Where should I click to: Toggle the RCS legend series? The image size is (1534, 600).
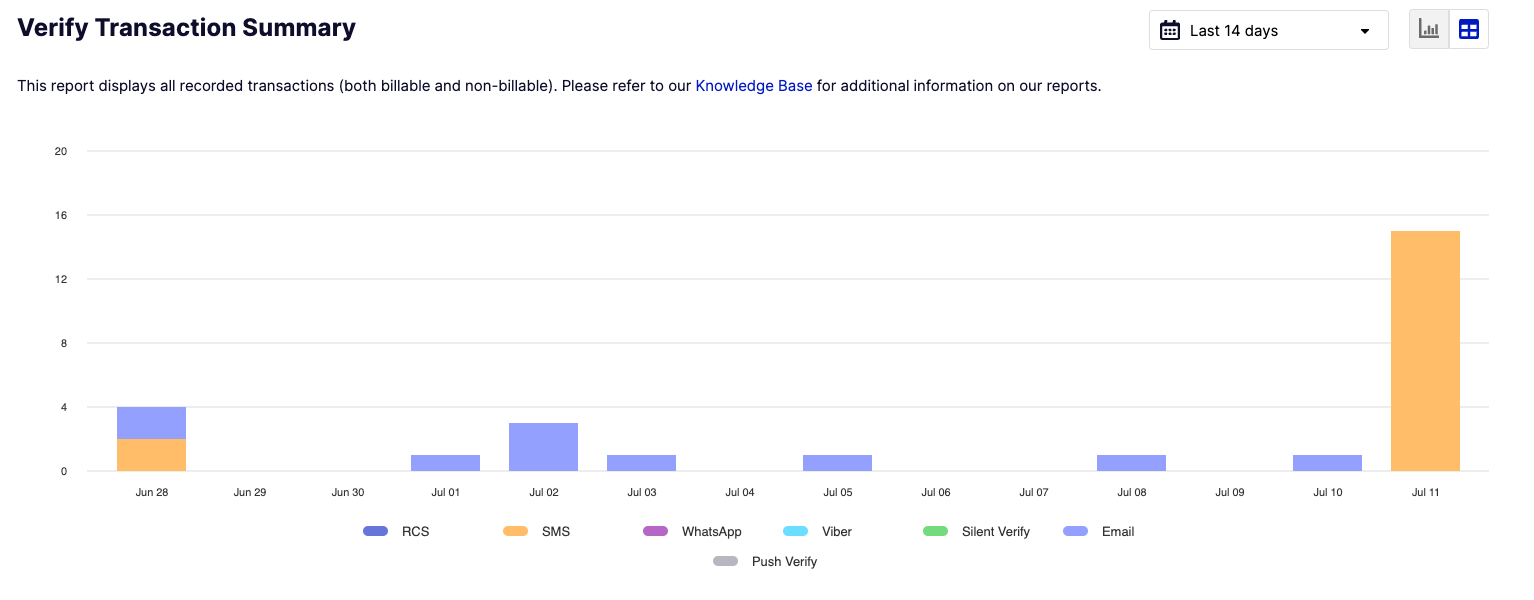396,532
